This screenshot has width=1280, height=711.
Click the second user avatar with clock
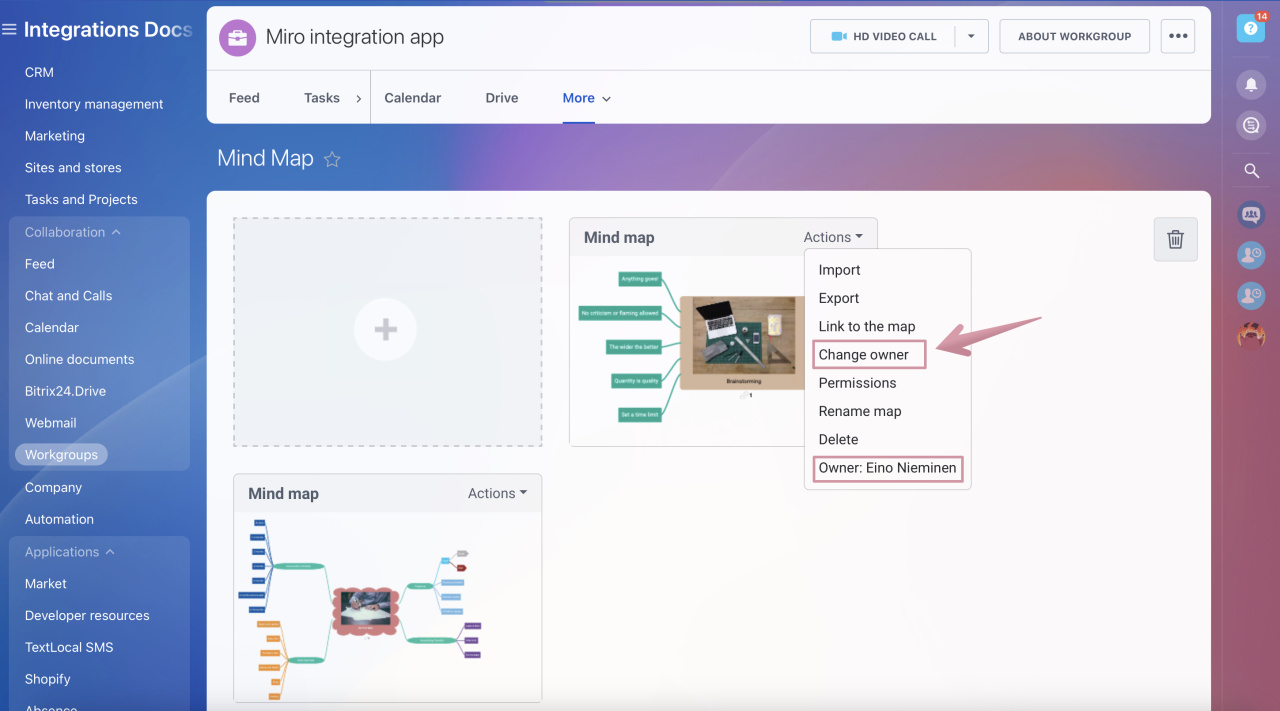1251,295
